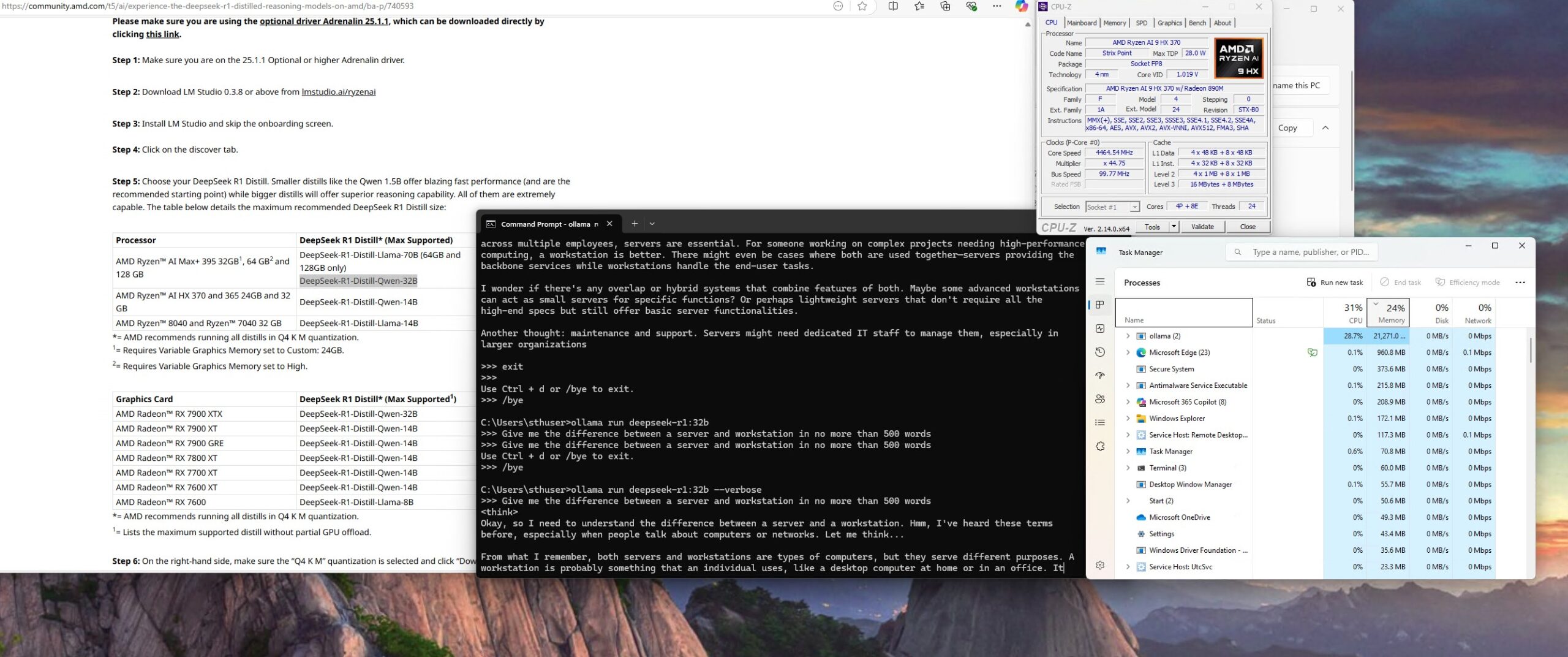Open terminal tab dropdown chevron
Image resolution: width=1568 pixels, height=657 pixels.
point(652,224)
